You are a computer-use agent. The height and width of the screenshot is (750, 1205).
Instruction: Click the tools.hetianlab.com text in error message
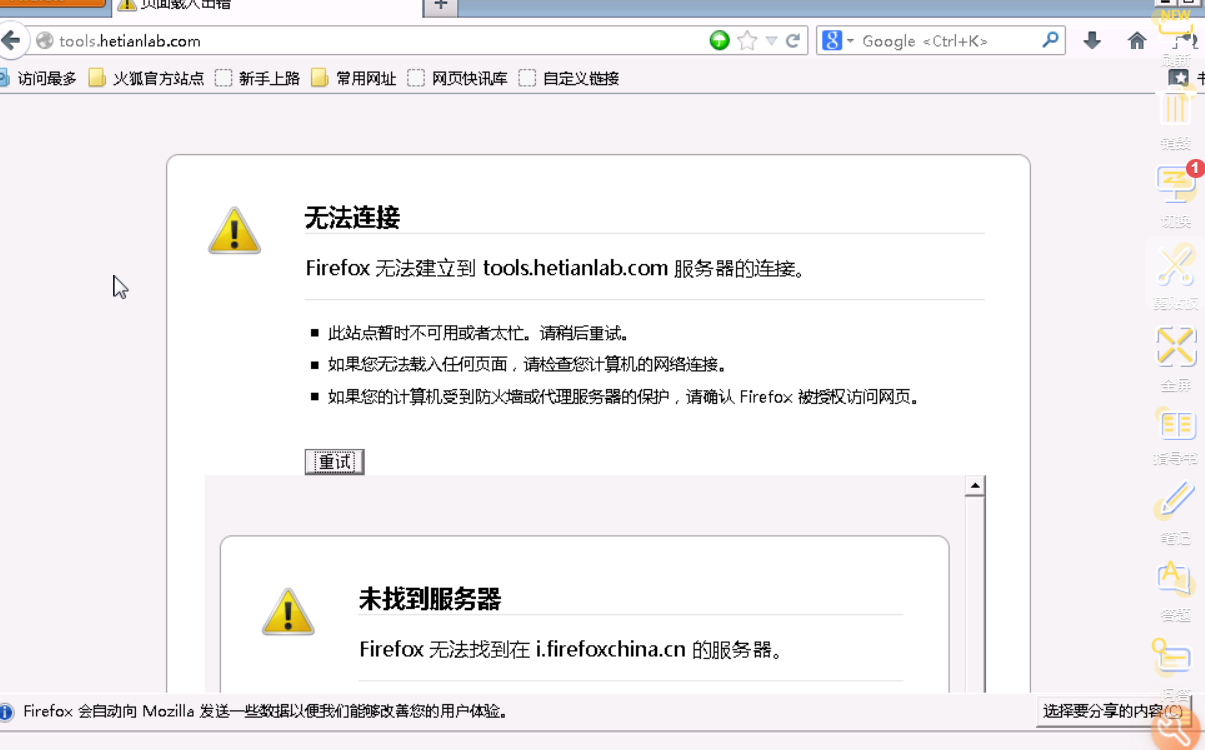pos(575,268)
